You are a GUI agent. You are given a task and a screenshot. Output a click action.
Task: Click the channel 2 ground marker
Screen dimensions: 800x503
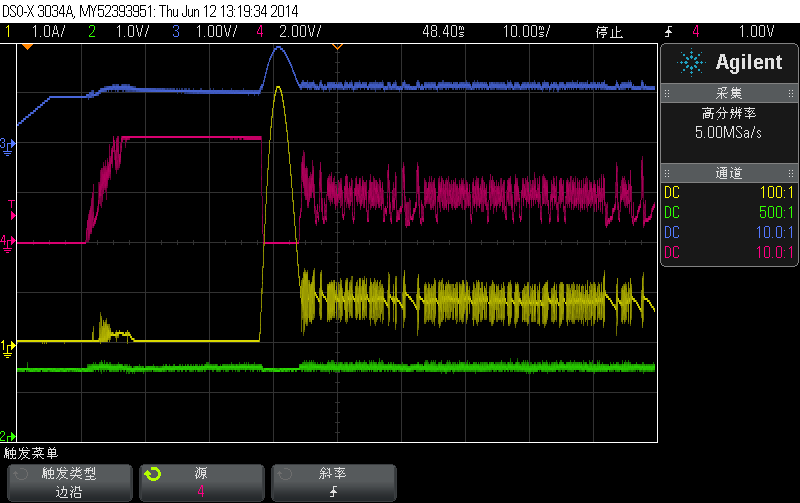(8, 436)
